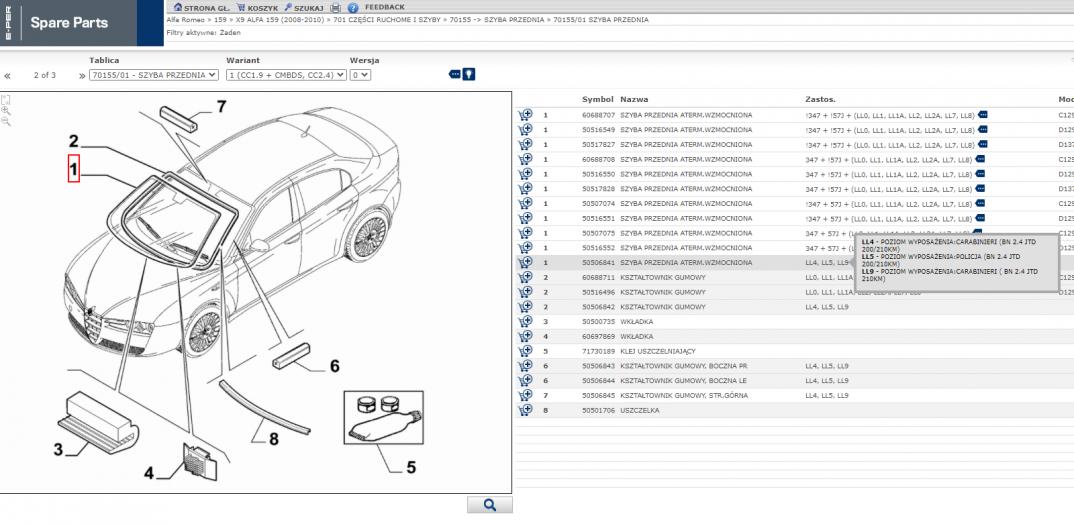Viewport: 1074px width, 524px height.
Task: Open the SZUKAJ search menu
Action: click(x=304, y=8)
